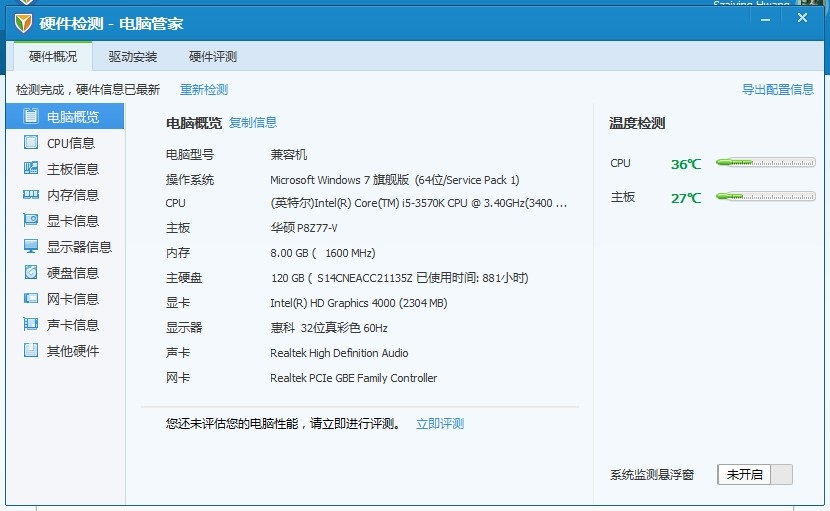830x511 pixels.
Task: Click the 电脑管家 shield logo
Action: [23, 23]
